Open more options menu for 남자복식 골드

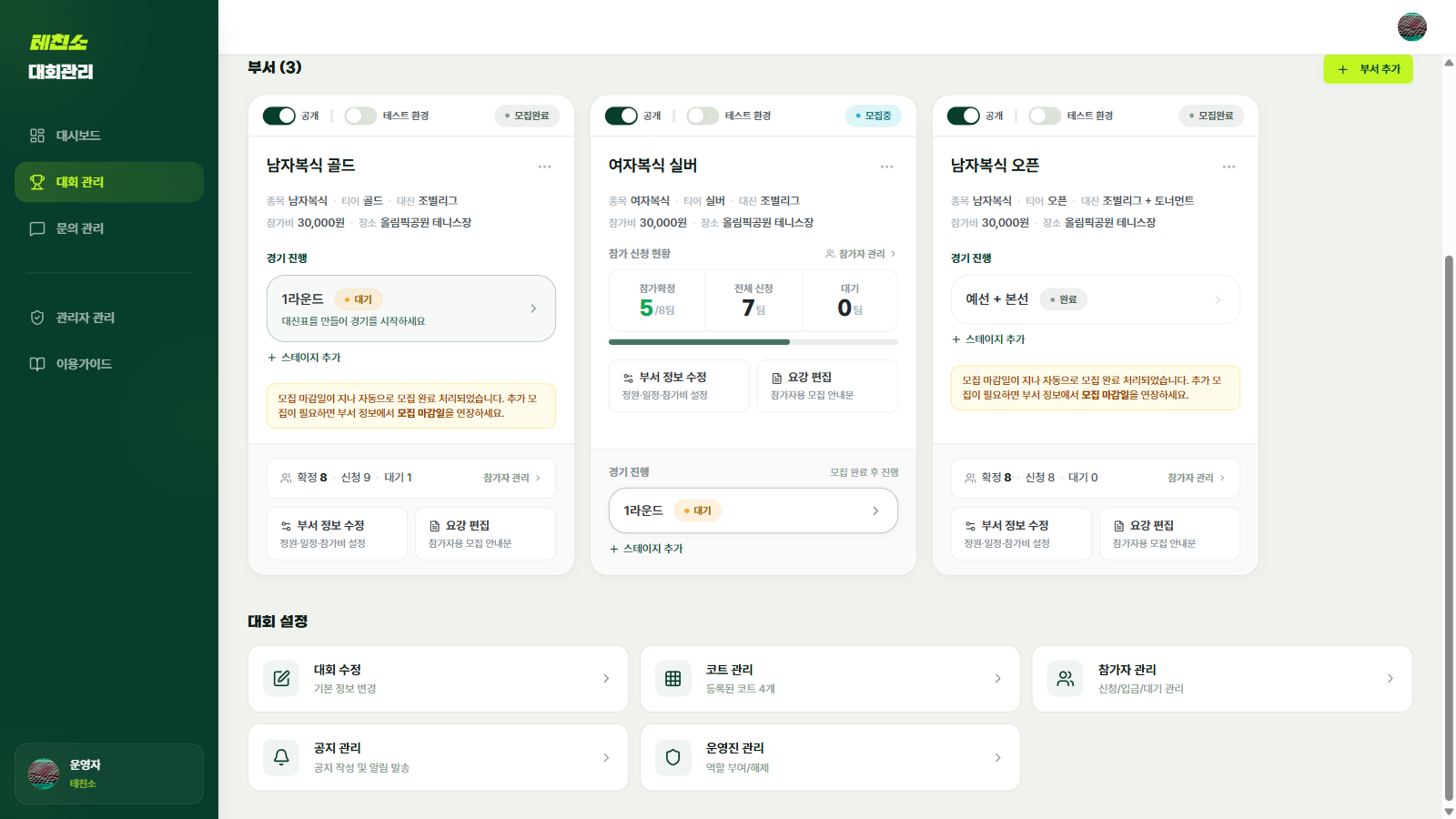point(545,167)
